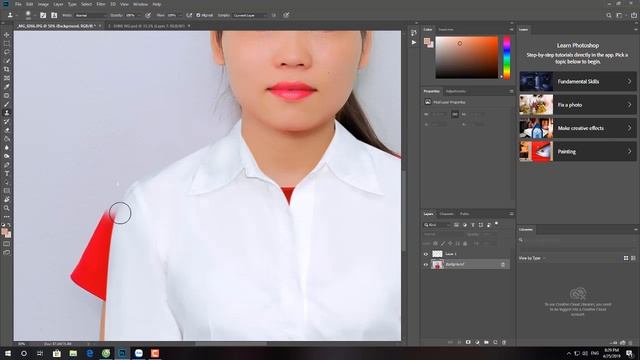Toggle the Aligned checkbox
The height and width of the screenshot is (360, 640).
click(198, 15)
